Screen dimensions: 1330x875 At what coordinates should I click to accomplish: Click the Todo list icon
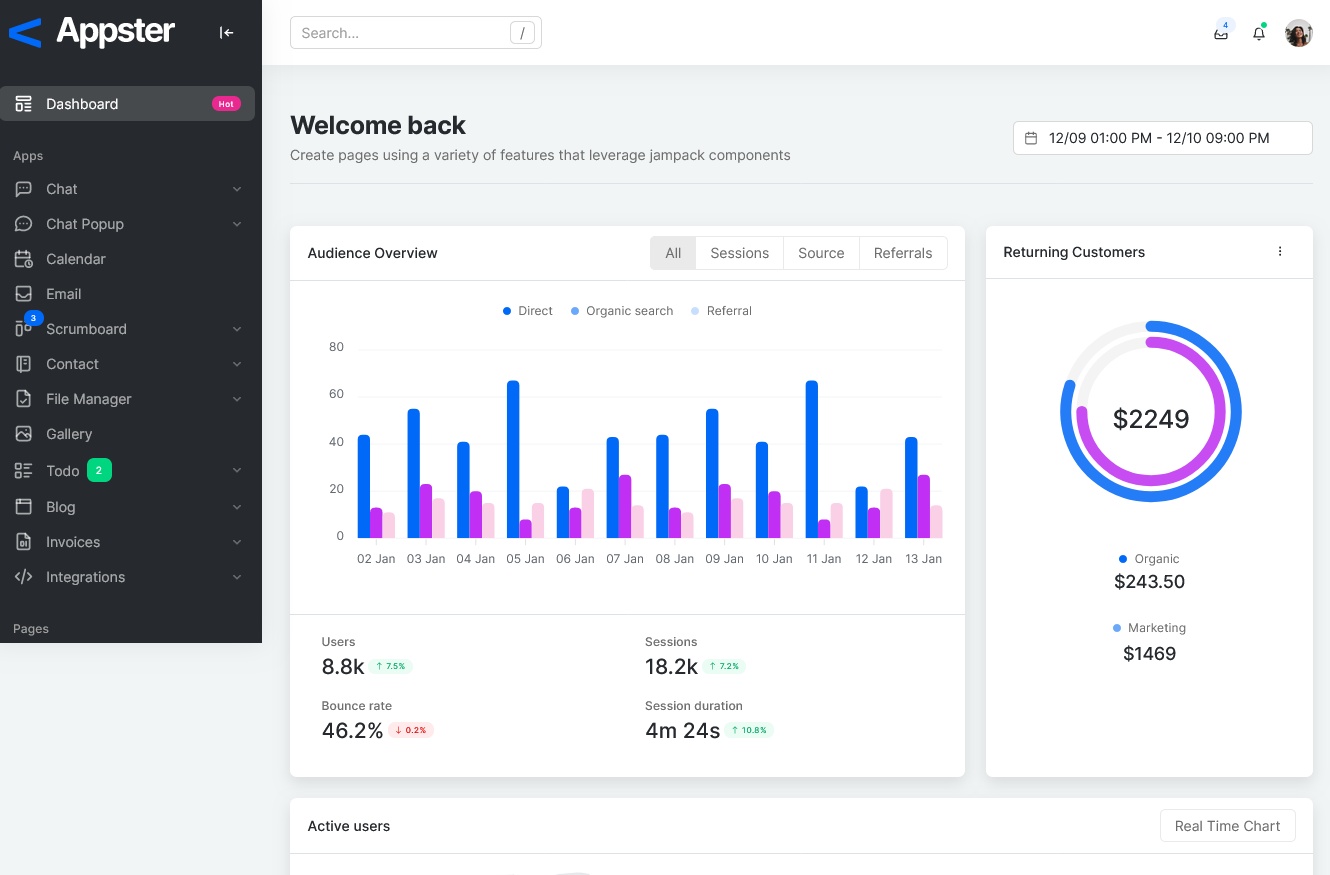click(x=24, y=471)
